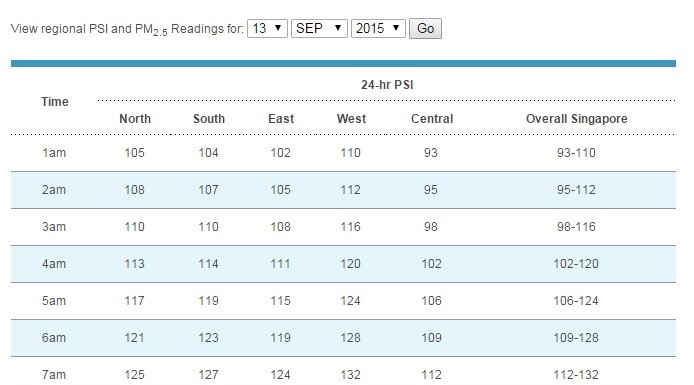This screenshot has height=385, width=694.
Task: Select the 7am overall value 112-132
Action: [576, 375]
